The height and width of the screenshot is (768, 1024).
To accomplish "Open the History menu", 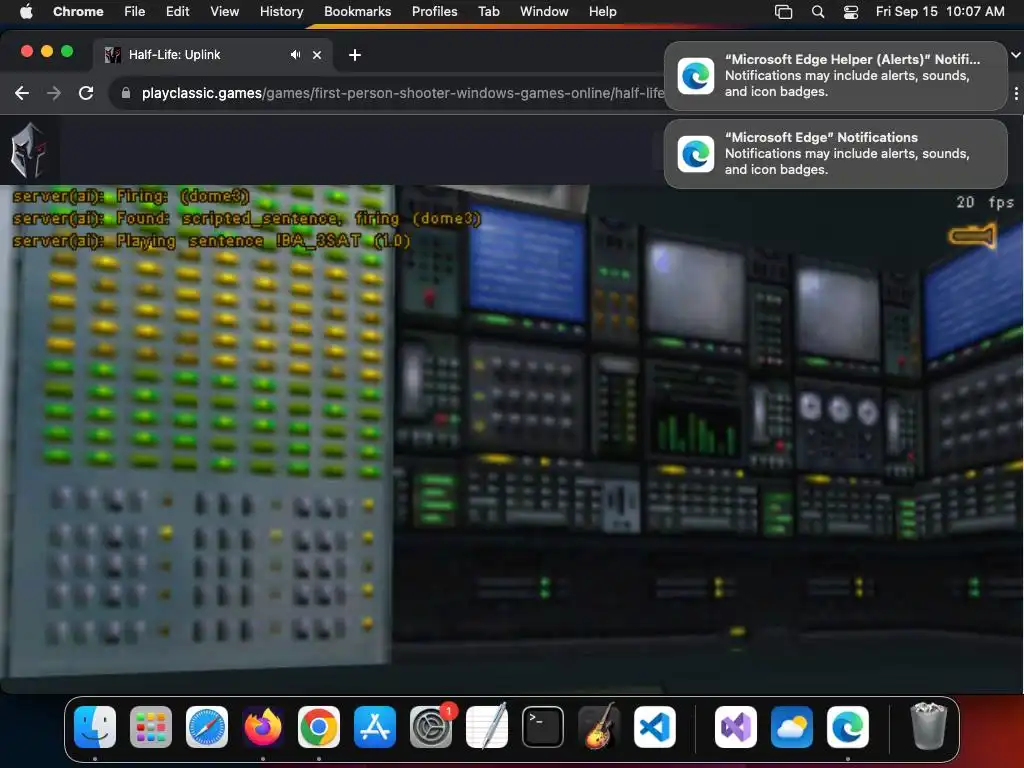I will click(x=281, y=11).
